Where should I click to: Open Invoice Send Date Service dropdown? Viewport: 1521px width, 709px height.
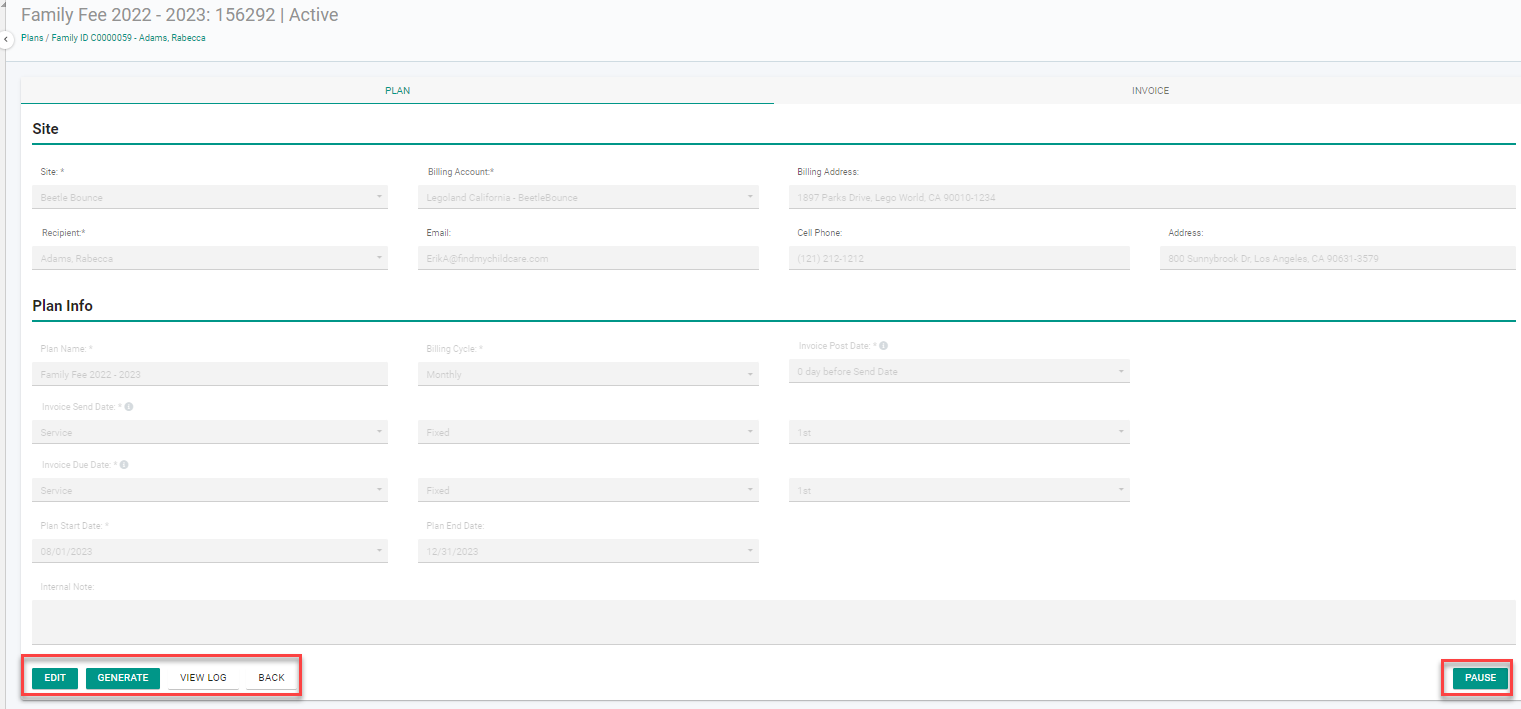(x=210, y=432)
